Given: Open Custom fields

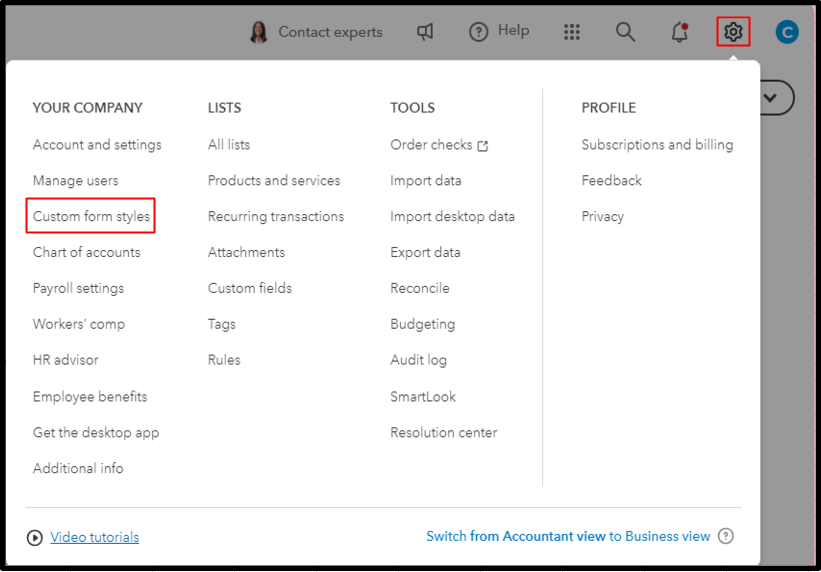Looking at the screenshot, I should pyautogui.click(x=250, y=288).
